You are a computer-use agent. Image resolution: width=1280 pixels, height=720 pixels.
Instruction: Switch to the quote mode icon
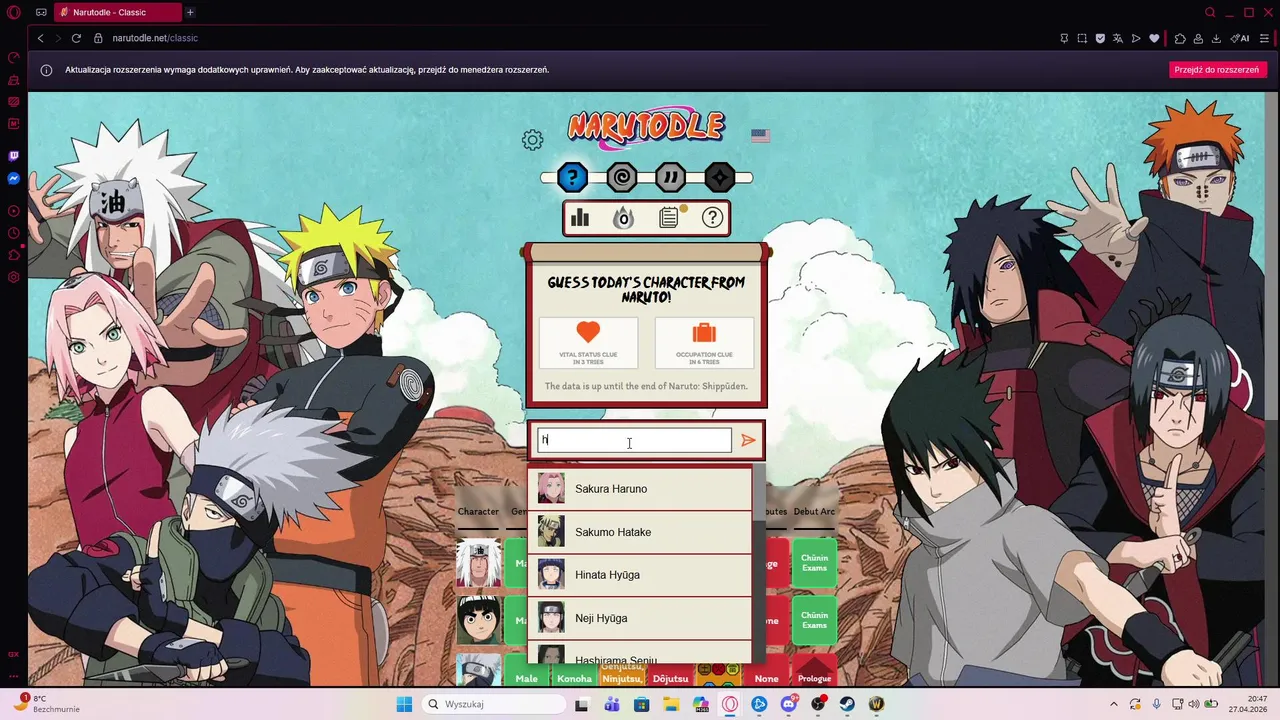671,178
